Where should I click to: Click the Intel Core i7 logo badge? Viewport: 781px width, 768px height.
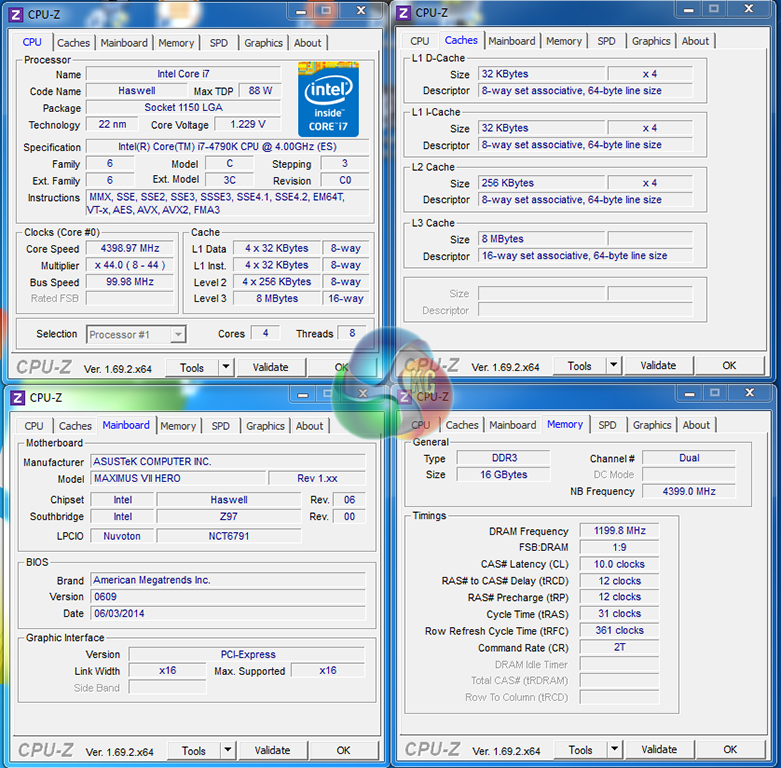(x=328, y=100)
